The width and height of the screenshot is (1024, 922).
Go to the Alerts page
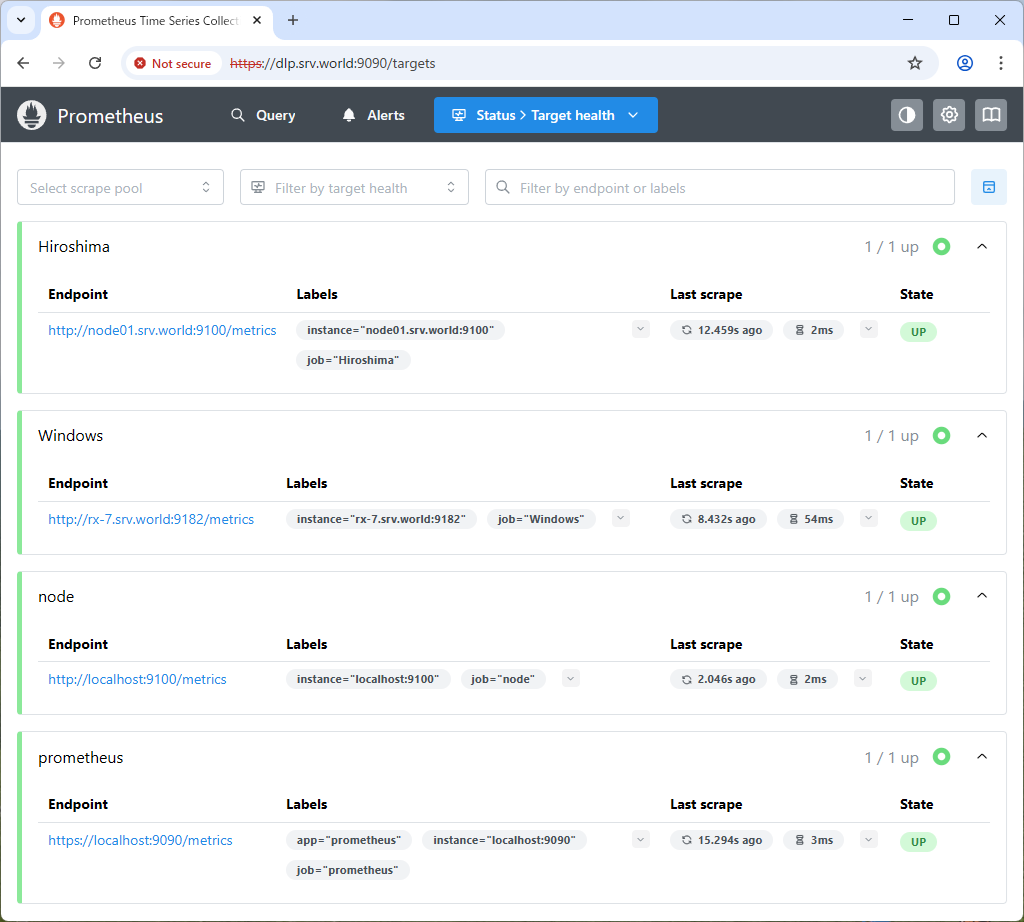pos(374,115)
